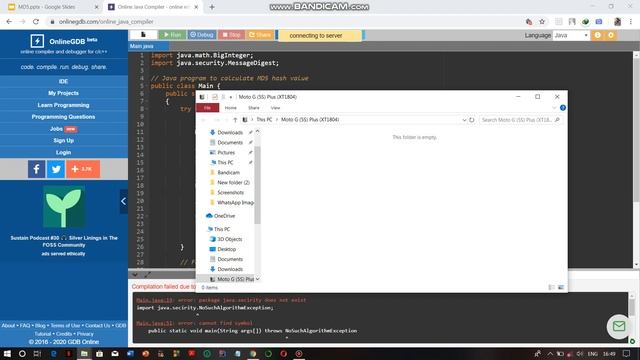Select the Screenshots folder in navigation pane

coord(230,193)
